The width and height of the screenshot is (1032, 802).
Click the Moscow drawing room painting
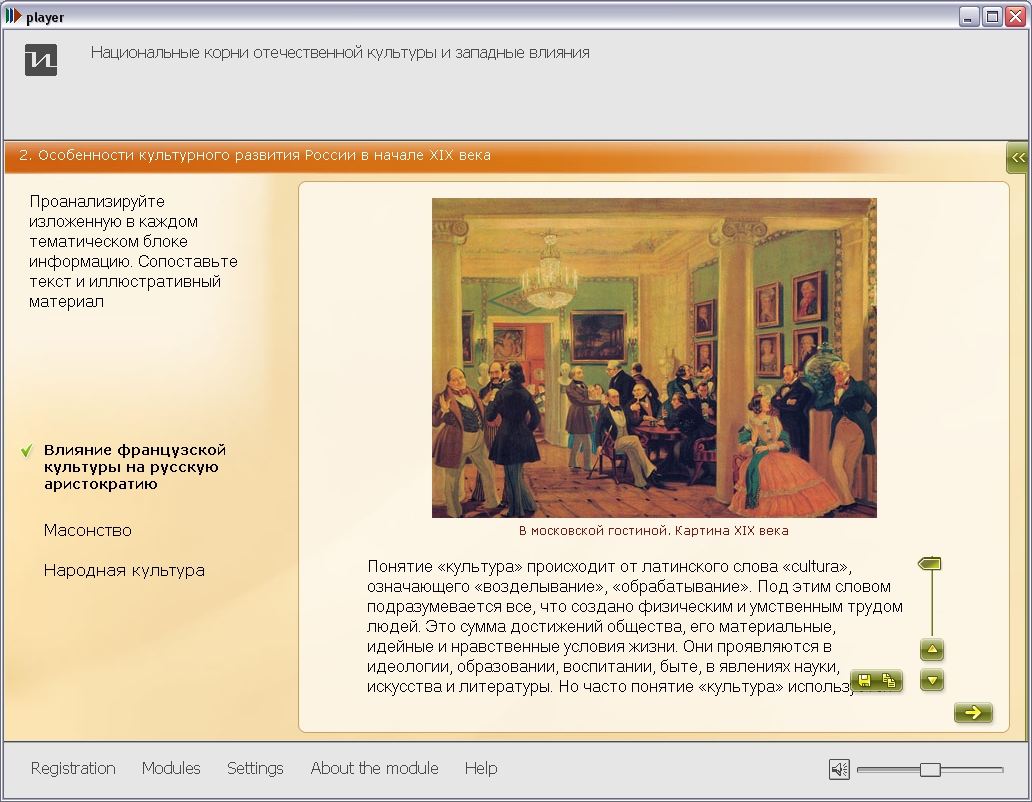click(x=654, y=358)
